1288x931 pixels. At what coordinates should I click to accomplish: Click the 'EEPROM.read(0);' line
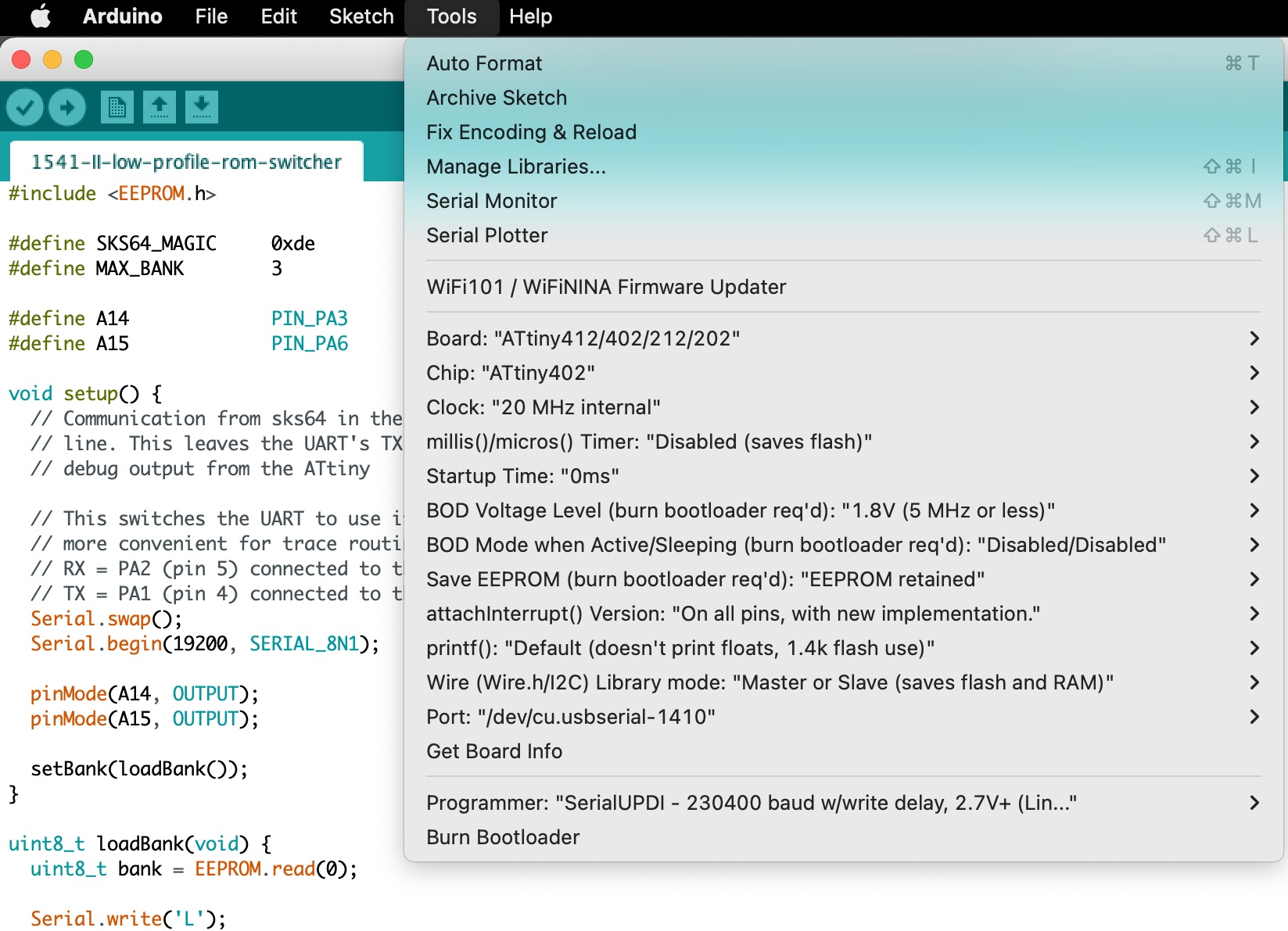(x=276, y=868)
